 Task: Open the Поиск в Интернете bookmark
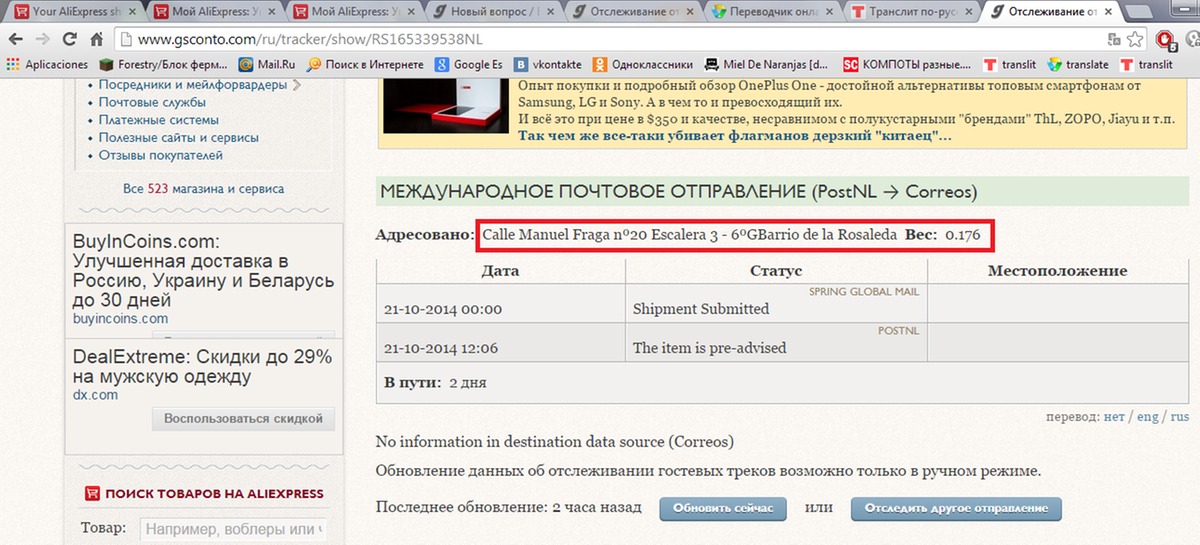click(366, 64)
